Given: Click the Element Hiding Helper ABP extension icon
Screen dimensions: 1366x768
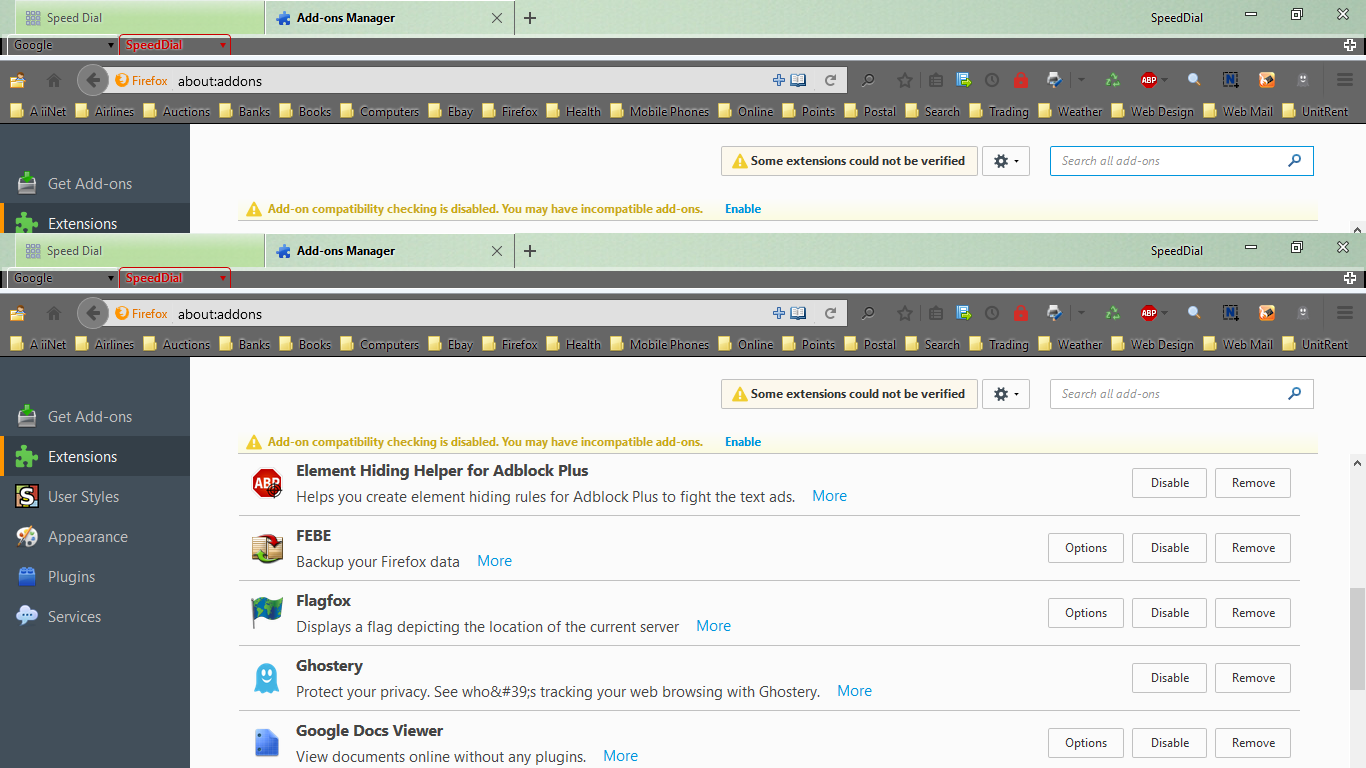Looking at the screenshot, I should [267, 484].
